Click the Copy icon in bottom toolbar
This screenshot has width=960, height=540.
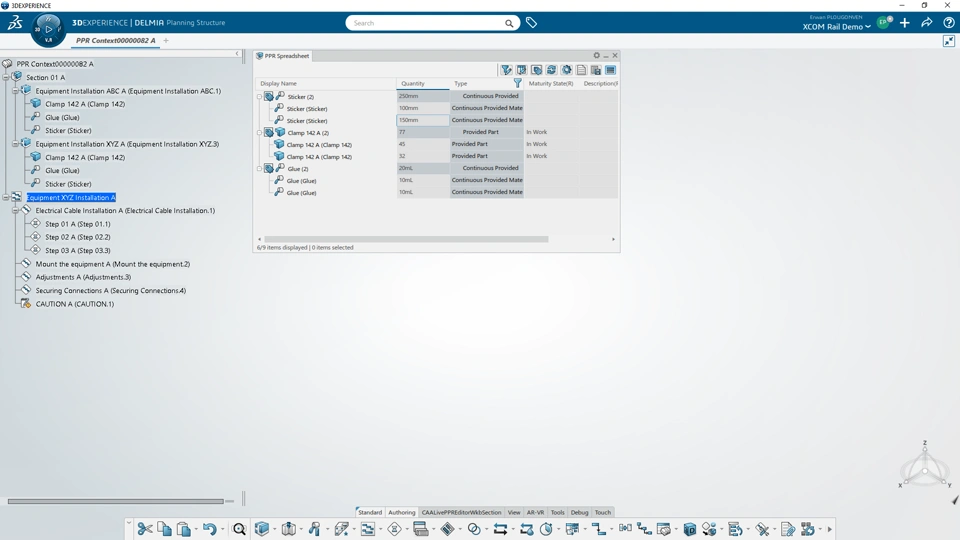pyautogui.click(x=164, y=529)
